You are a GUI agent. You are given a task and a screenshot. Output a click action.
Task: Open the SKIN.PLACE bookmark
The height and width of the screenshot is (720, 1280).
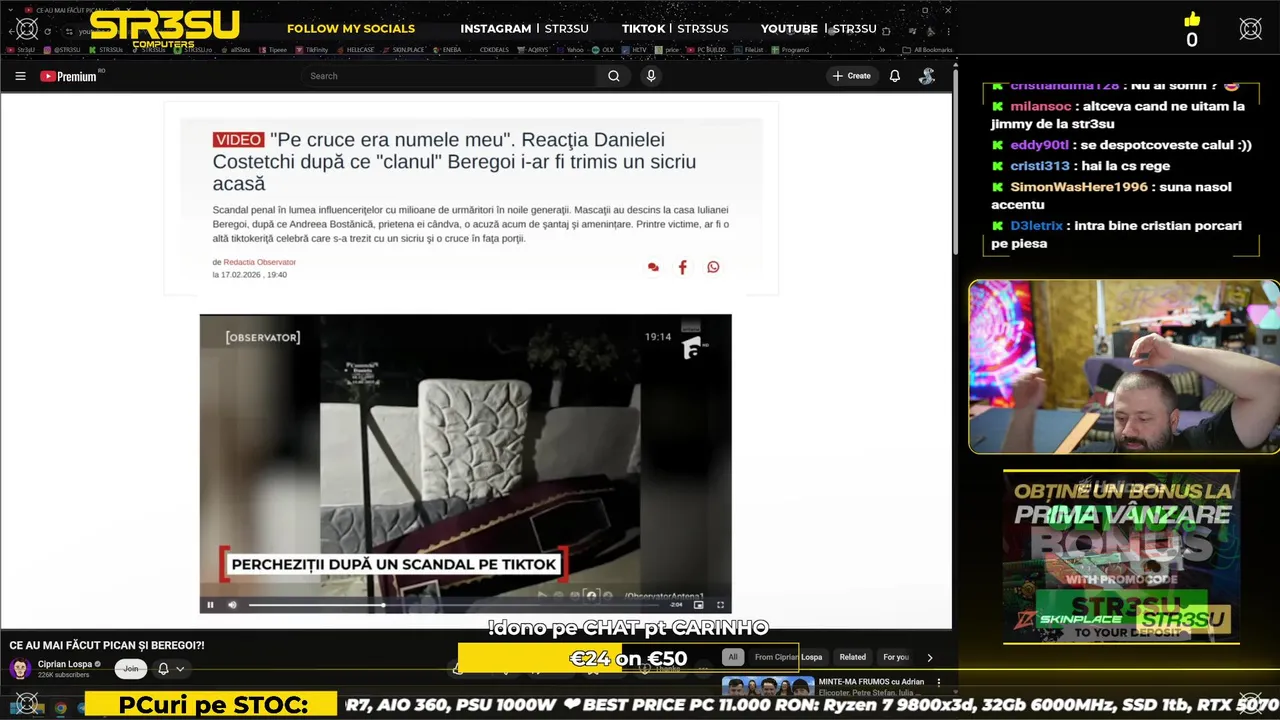point(404,49)
